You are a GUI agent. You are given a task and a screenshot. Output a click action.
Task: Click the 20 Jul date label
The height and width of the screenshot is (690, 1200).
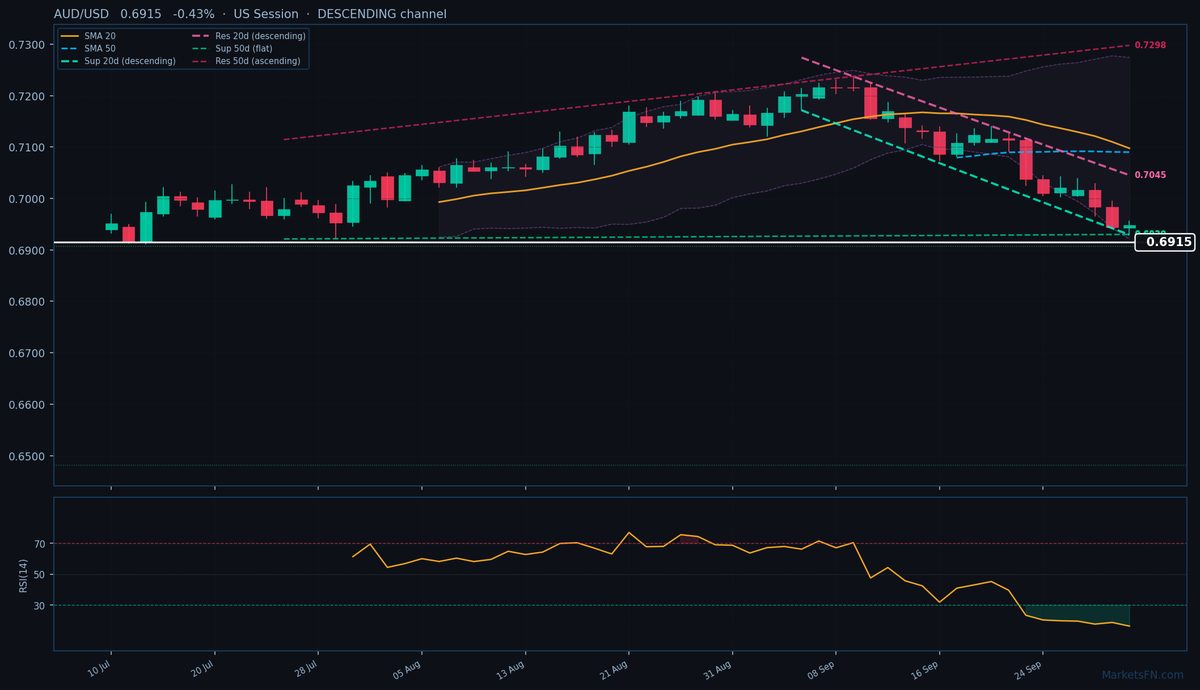pos(202,669)
